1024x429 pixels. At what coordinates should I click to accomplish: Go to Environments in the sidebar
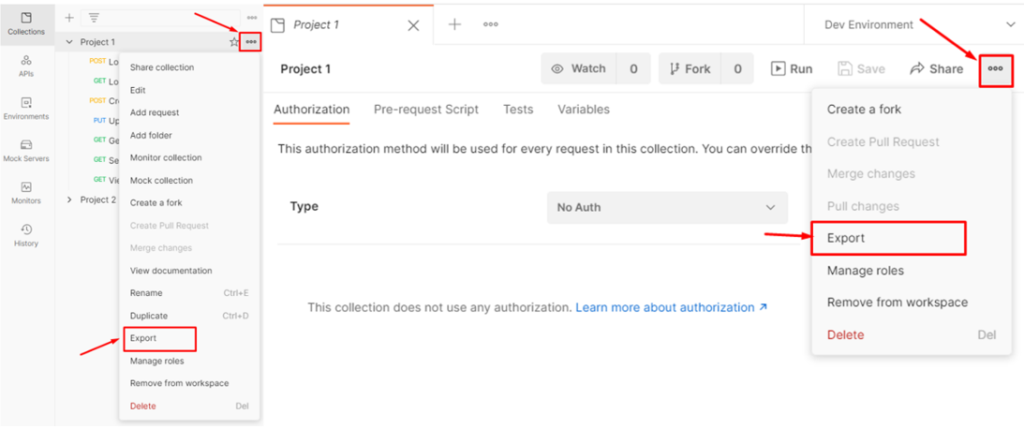[x=26, y=107]
